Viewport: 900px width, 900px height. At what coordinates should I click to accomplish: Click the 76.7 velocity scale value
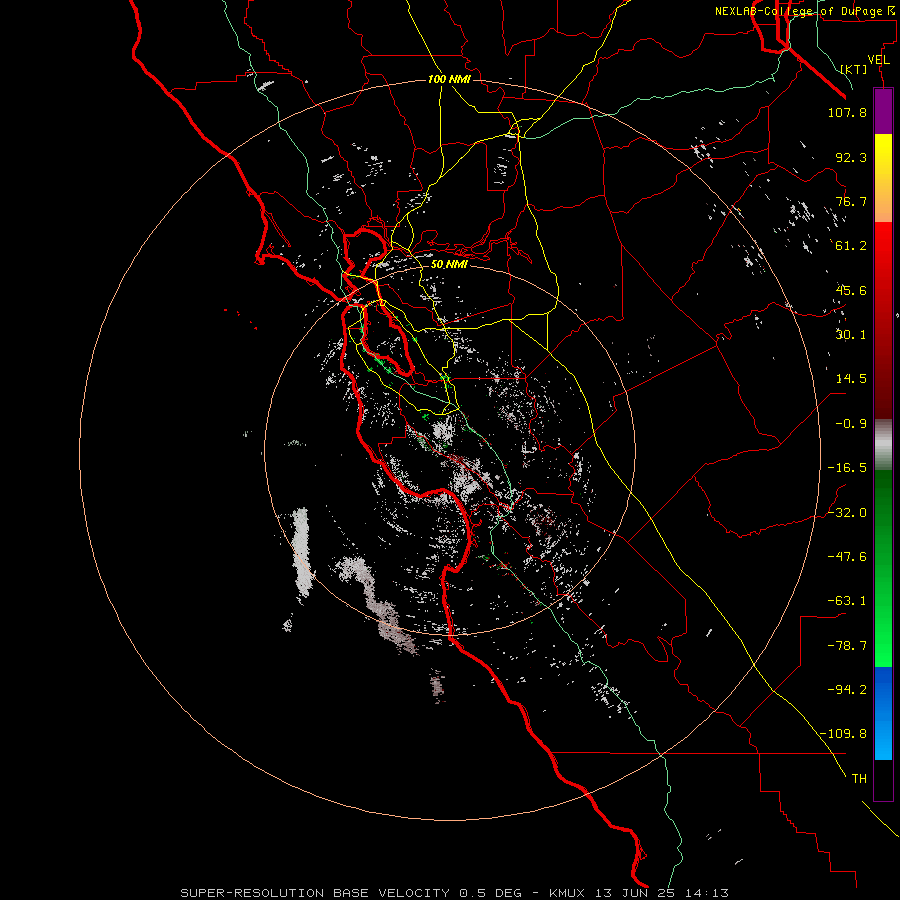pyautogui.click(x=851, y=201)
